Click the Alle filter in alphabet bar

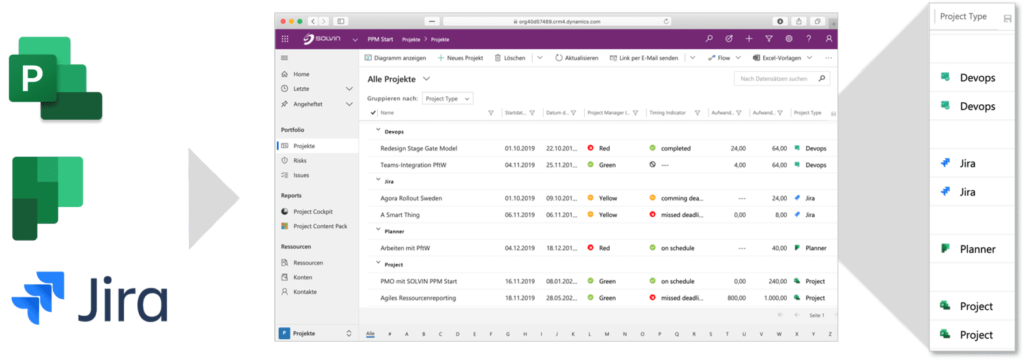(370, 334)
